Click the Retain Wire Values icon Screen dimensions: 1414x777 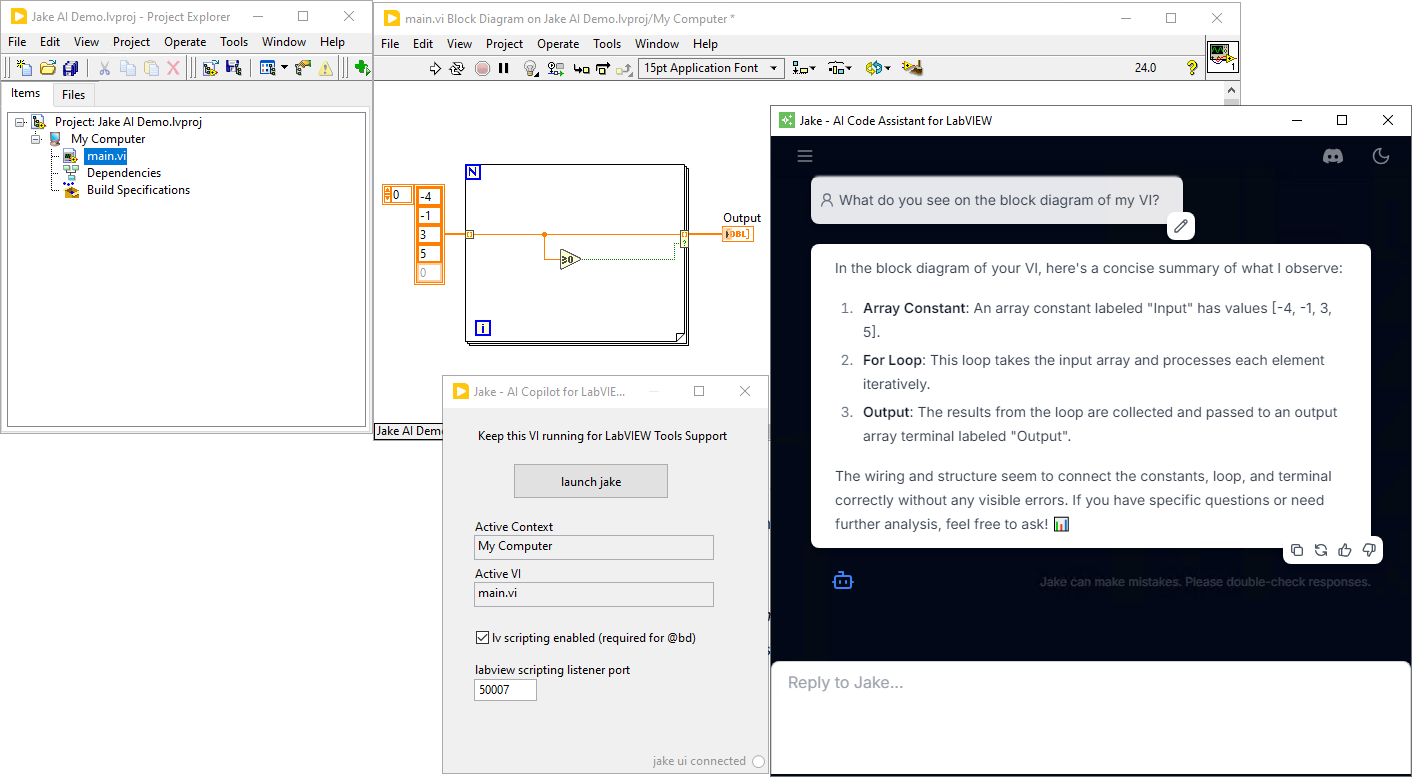(x=556, y=68)
